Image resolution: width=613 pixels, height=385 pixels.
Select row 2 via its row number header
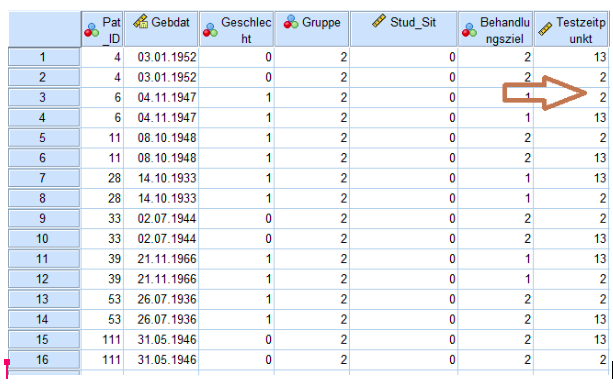tap(44, 77)
